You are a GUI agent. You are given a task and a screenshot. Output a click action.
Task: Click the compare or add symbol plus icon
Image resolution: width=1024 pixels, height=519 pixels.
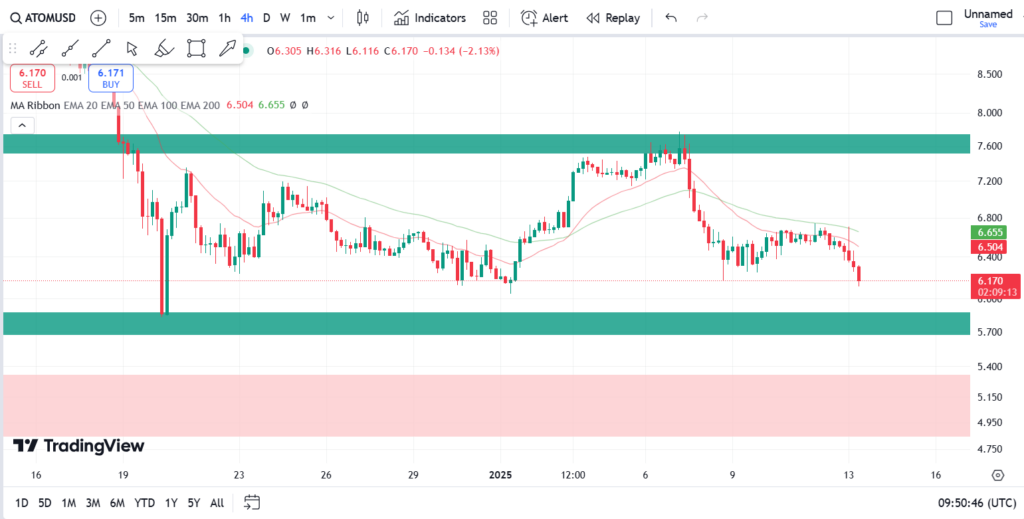pos(97,18)
